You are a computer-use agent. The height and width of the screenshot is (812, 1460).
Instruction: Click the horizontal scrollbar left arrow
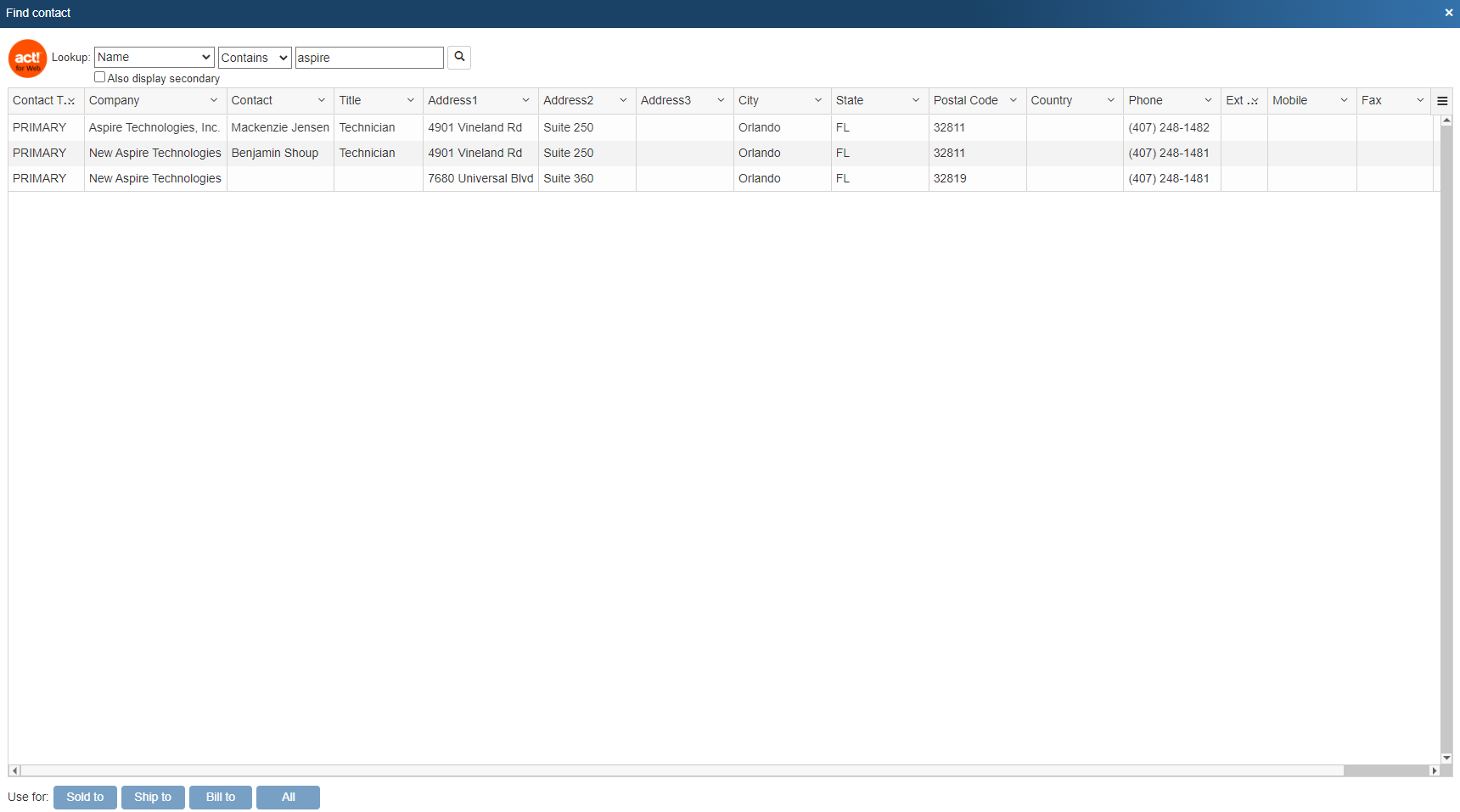click(14, 770)
